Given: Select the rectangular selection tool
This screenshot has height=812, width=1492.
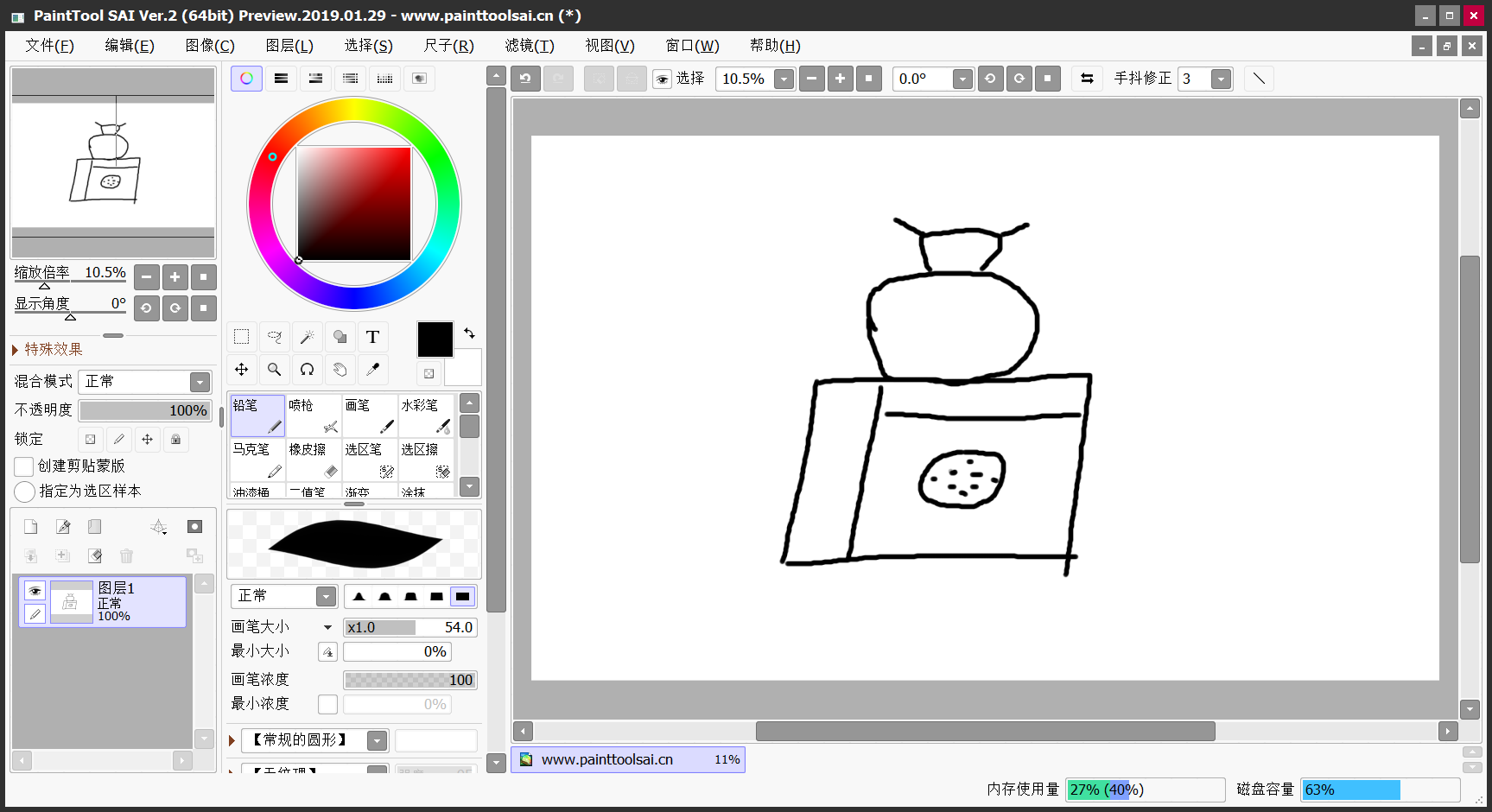Looking at the screenshot, I should 242,337.
